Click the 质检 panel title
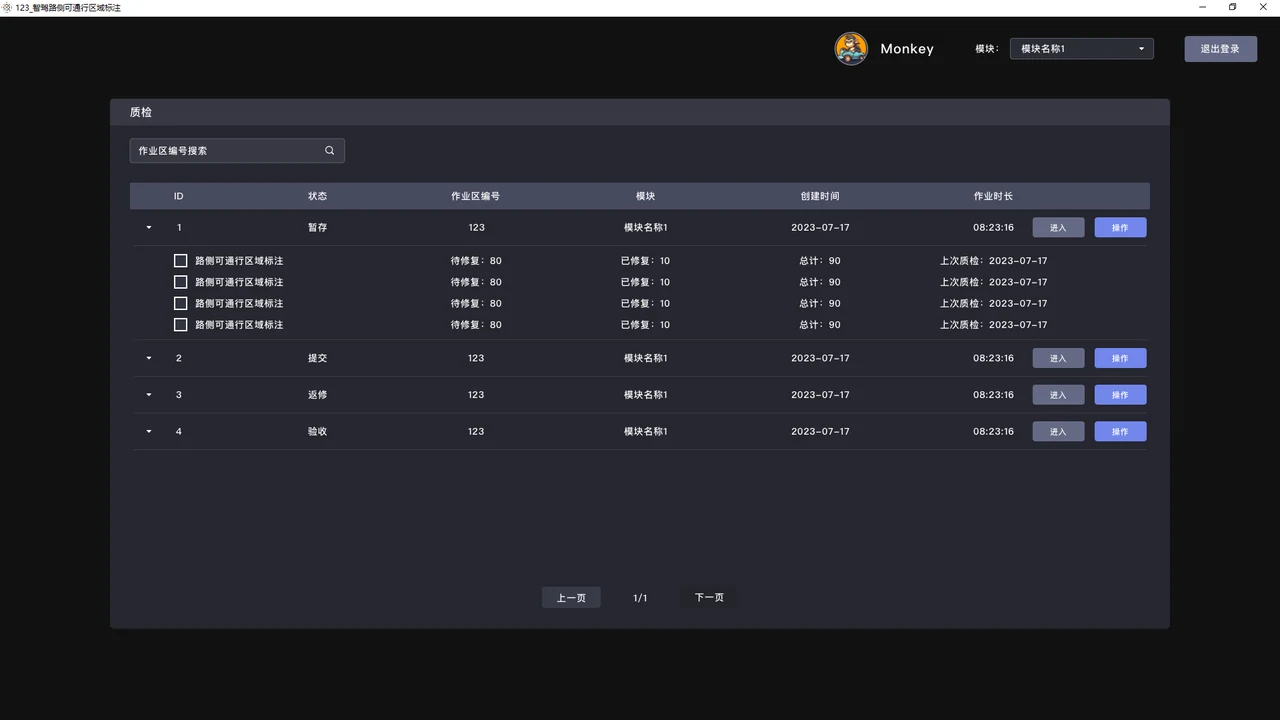Viewport: 1280px width, 720px height. point(141,112)
